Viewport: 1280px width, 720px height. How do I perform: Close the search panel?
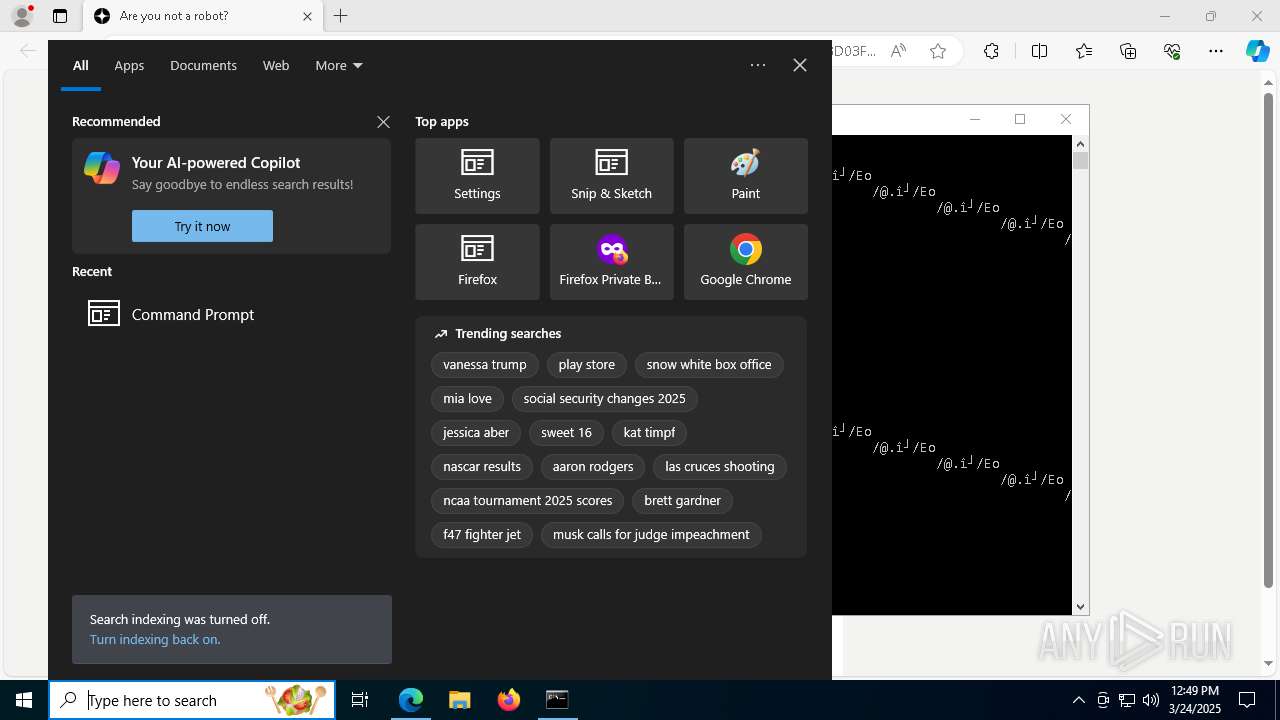(x=800, y=65)
